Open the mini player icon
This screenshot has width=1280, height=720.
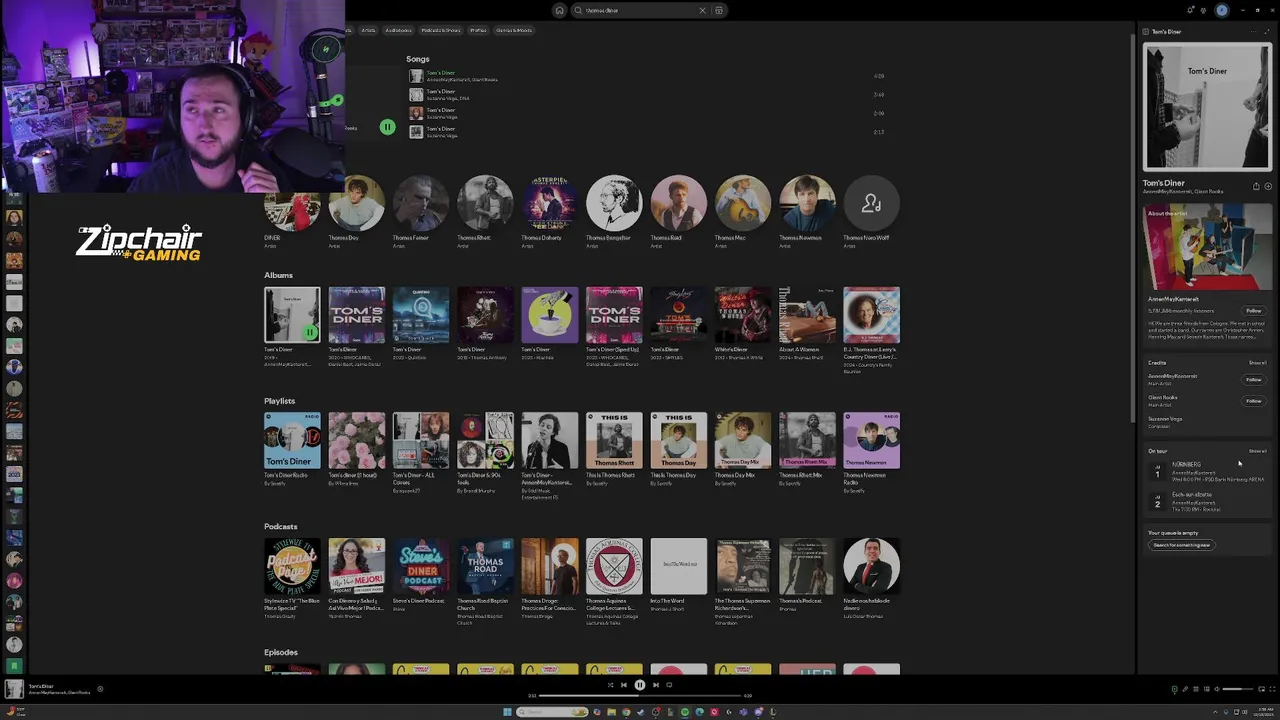pos(1262,689)
